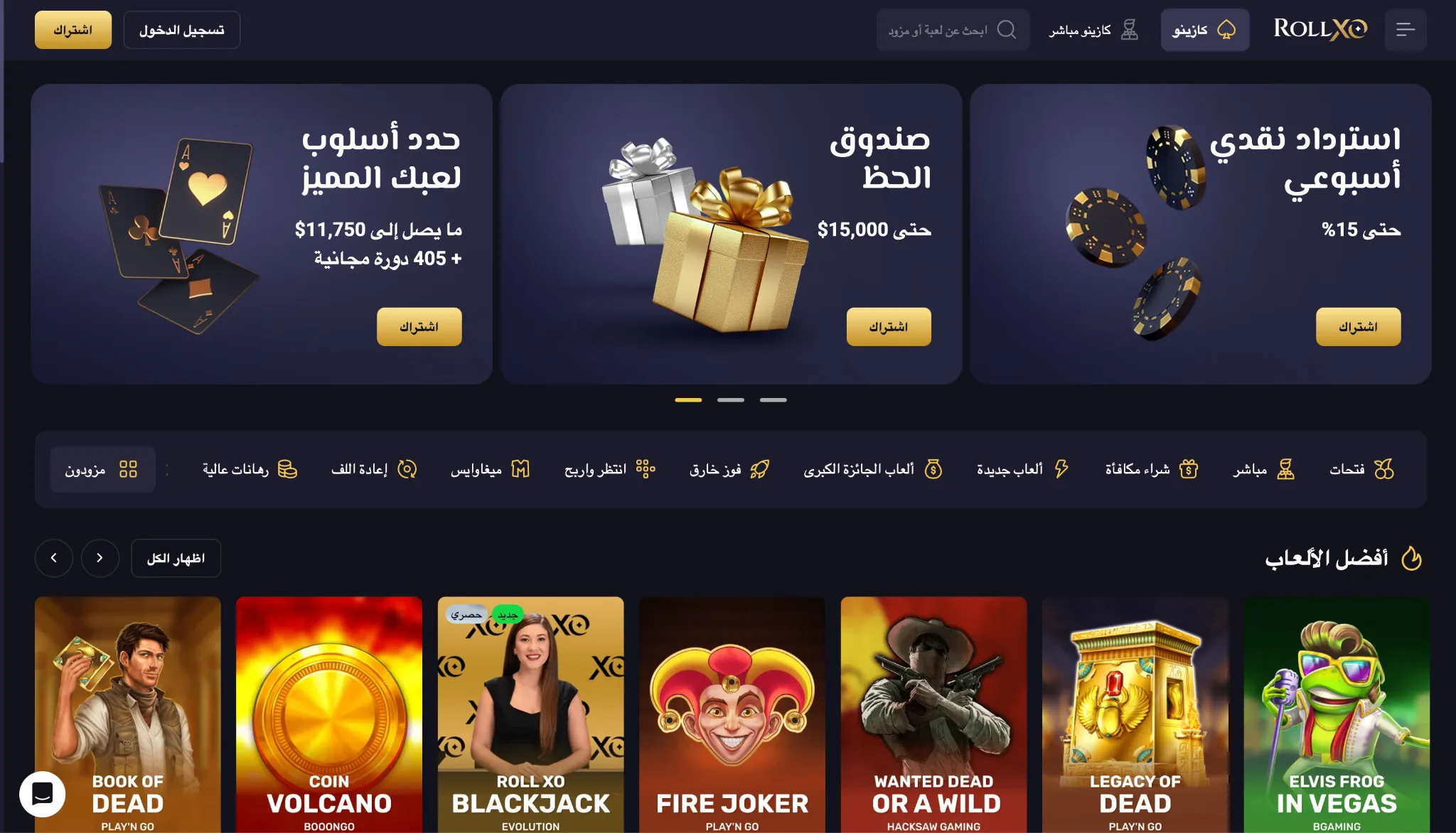Select the slots cherry icon category
The width and height of the screenshot is (1456, 833).
click(x=1361, y=469)
